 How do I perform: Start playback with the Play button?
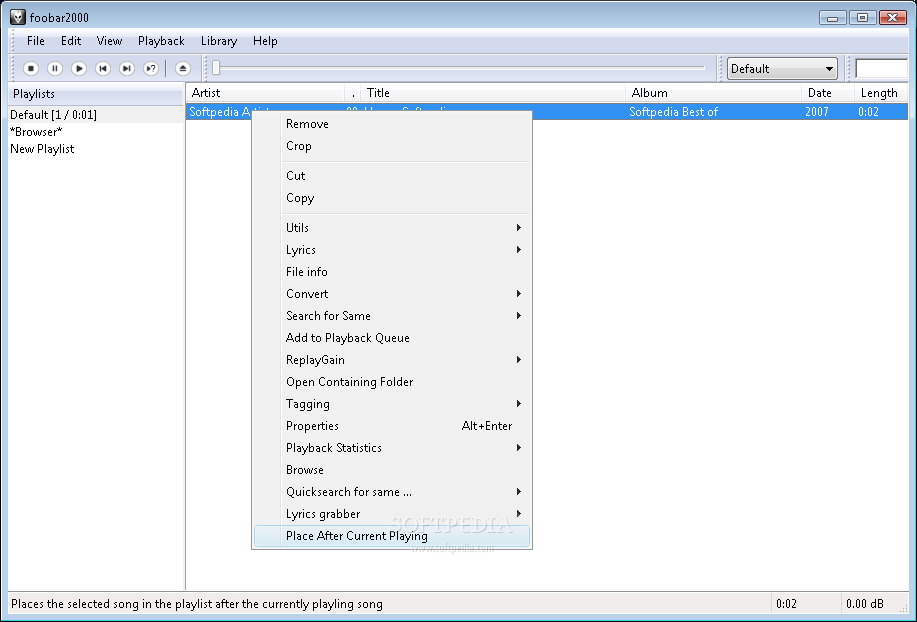79,68
